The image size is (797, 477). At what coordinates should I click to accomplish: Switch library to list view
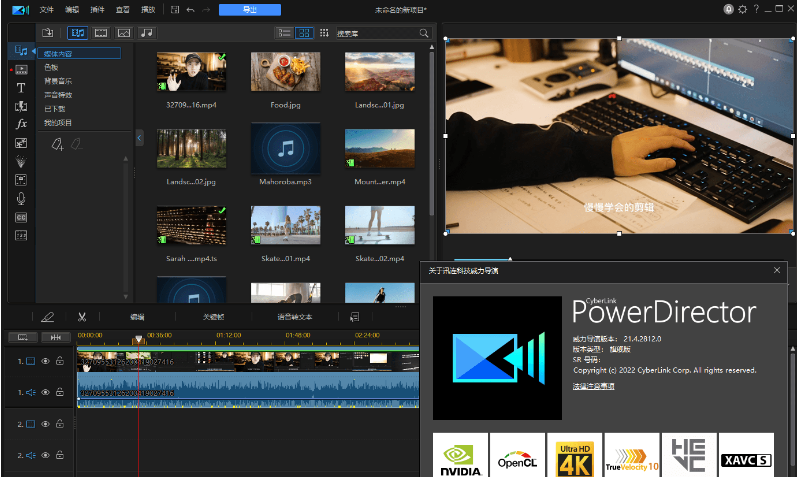click(283, 33)
